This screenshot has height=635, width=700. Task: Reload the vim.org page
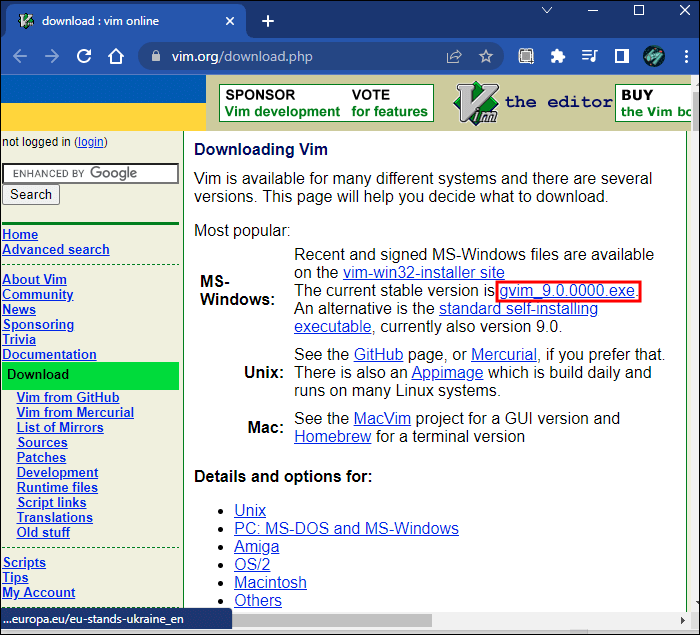pos(84,56)
